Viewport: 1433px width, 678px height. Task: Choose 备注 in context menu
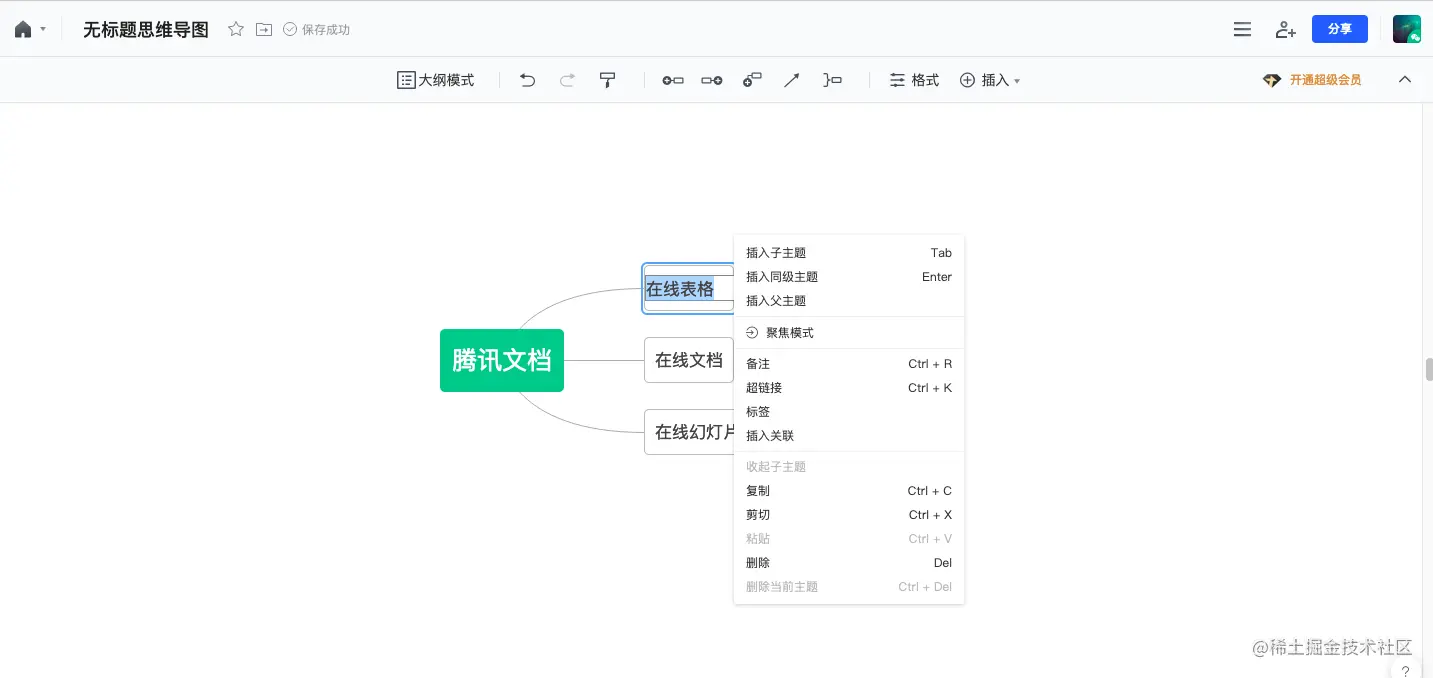[849, 364]
